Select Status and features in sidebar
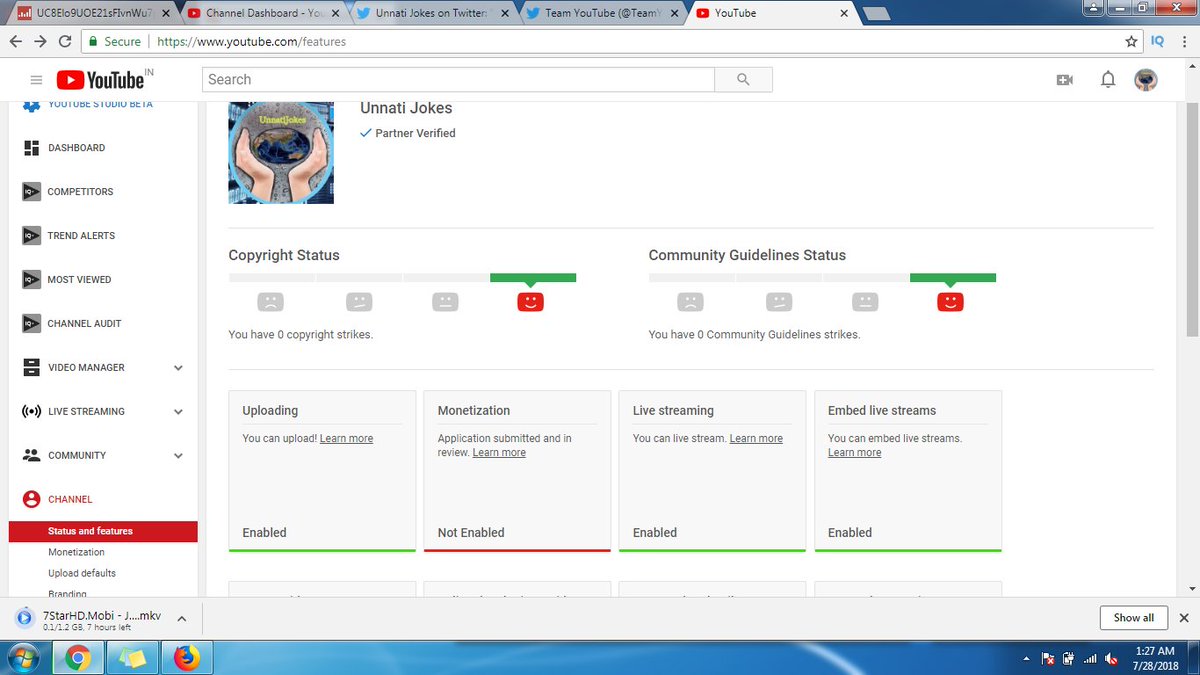Screen dimensions: 1200x675 (102, 531)
